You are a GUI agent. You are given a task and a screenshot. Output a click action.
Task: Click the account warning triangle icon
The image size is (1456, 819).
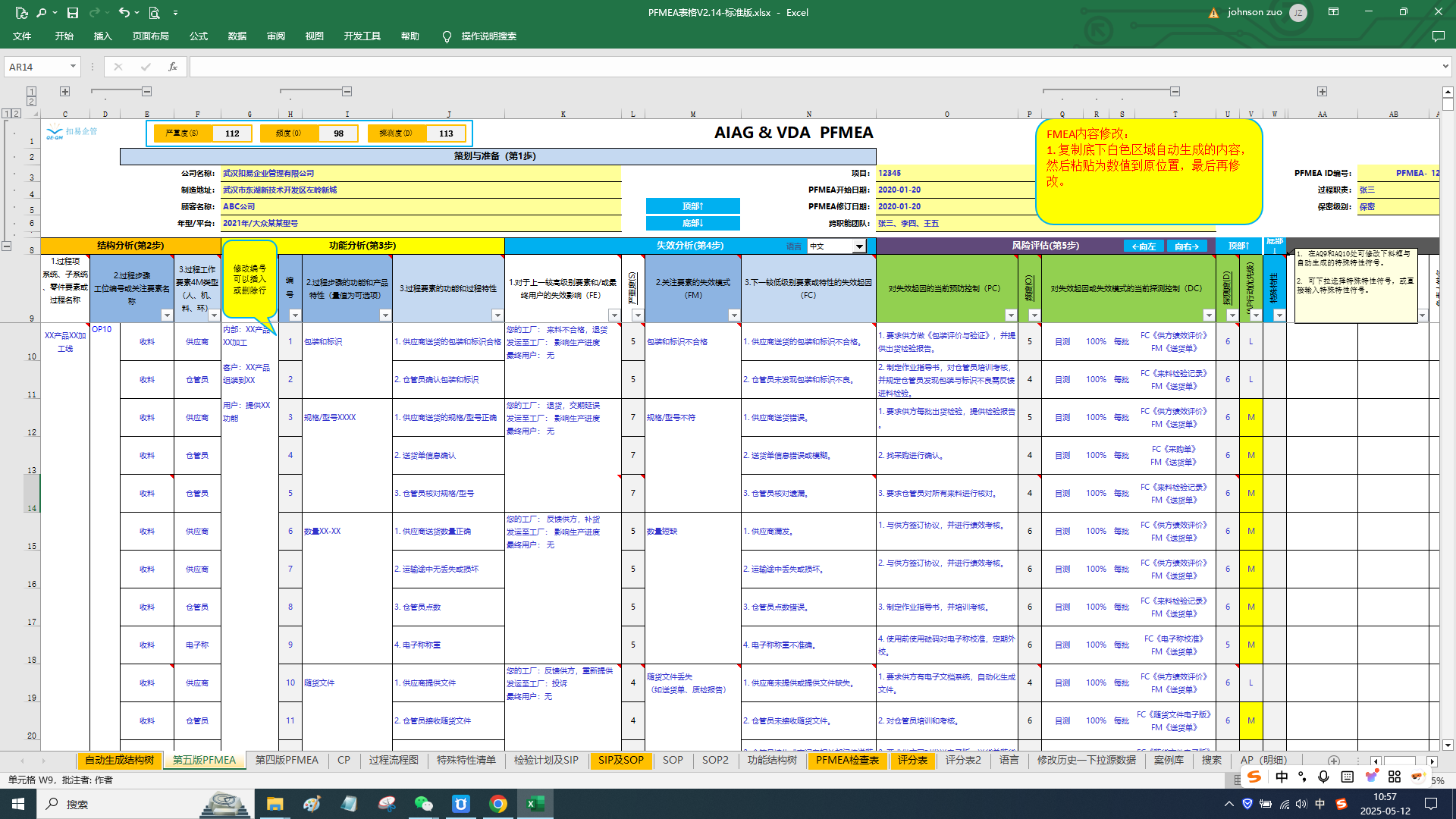tap(1213, 13)
